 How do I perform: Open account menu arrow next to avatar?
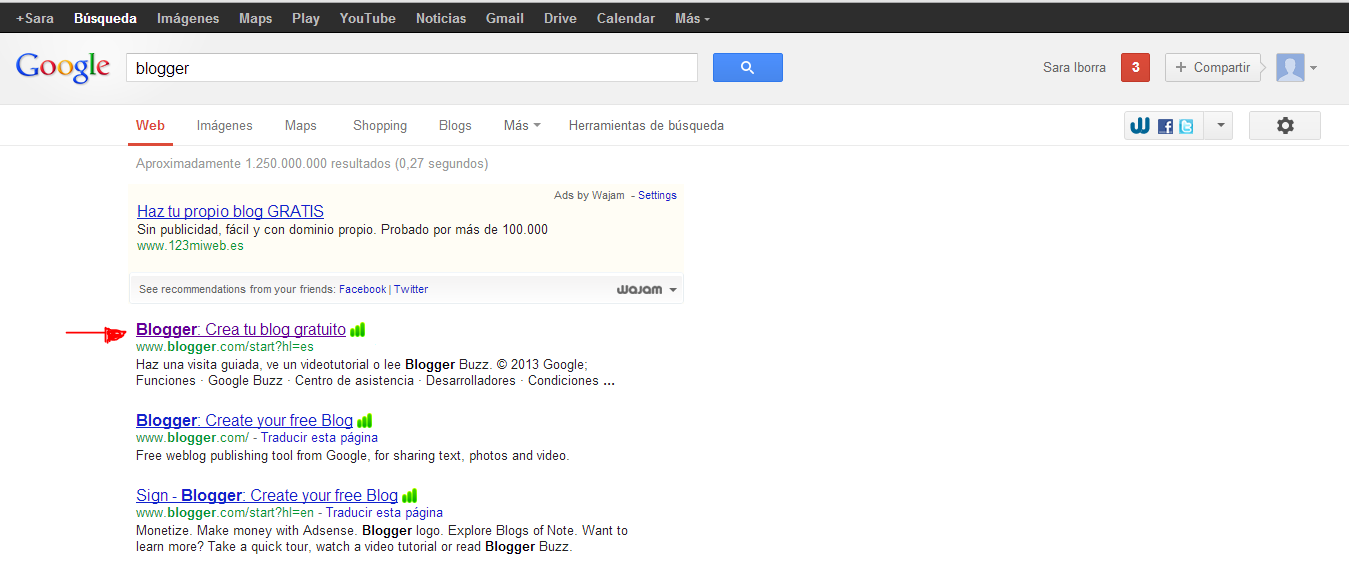(x=1313, y=68)
